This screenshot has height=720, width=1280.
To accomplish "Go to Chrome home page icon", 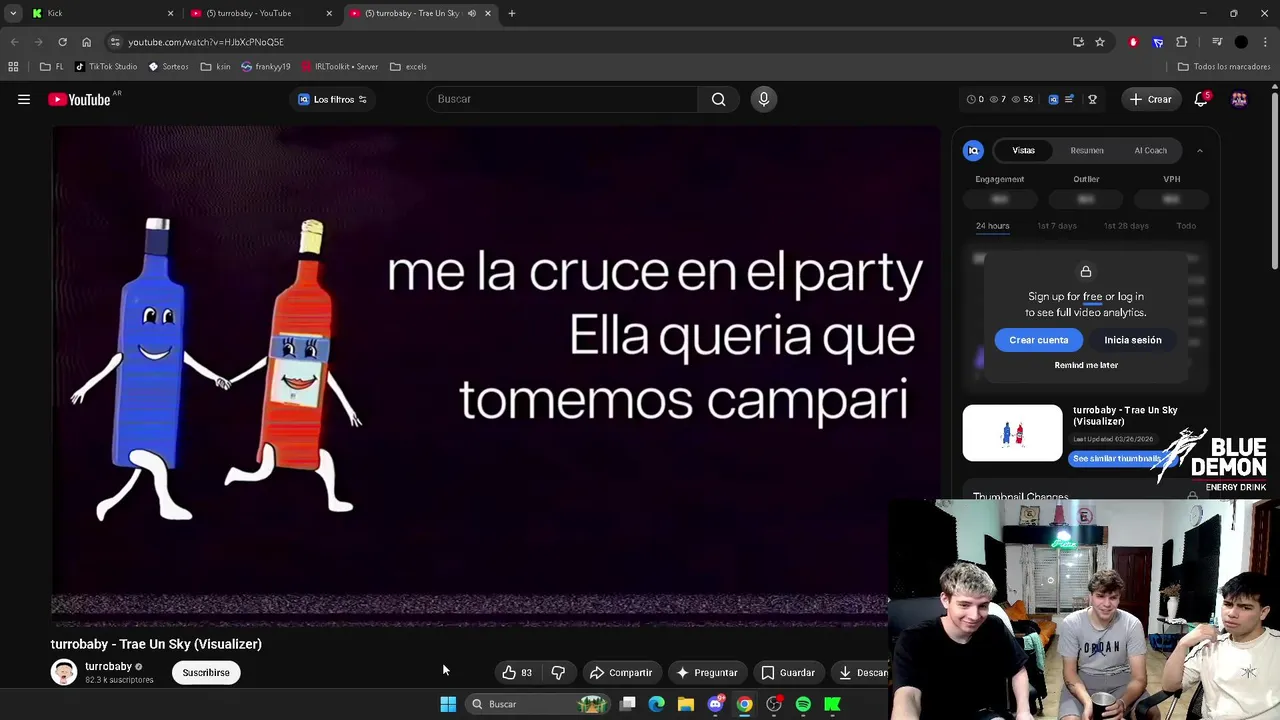I will (86, 42).
